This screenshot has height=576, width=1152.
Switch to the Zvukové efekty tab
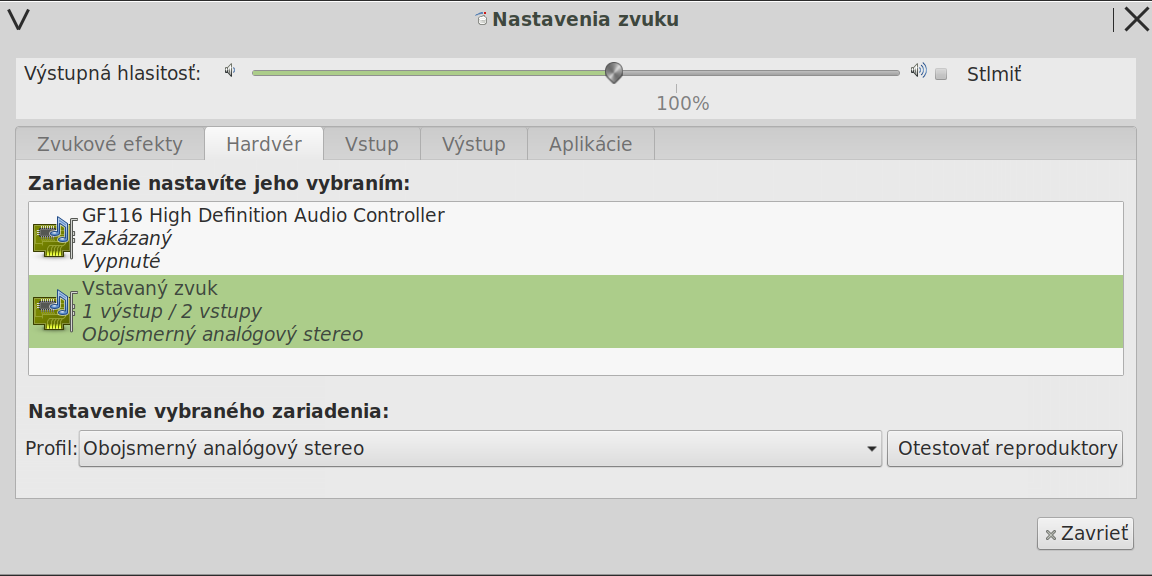click(x=110, y=144)
